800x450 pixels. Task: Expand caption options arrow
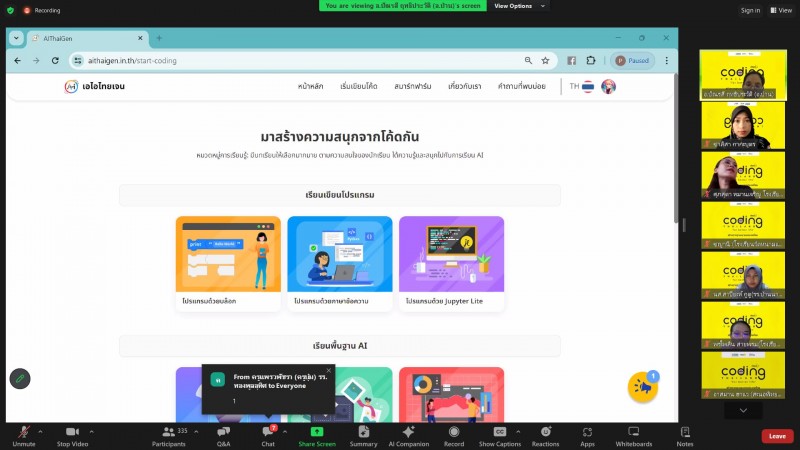pos(518,432)
